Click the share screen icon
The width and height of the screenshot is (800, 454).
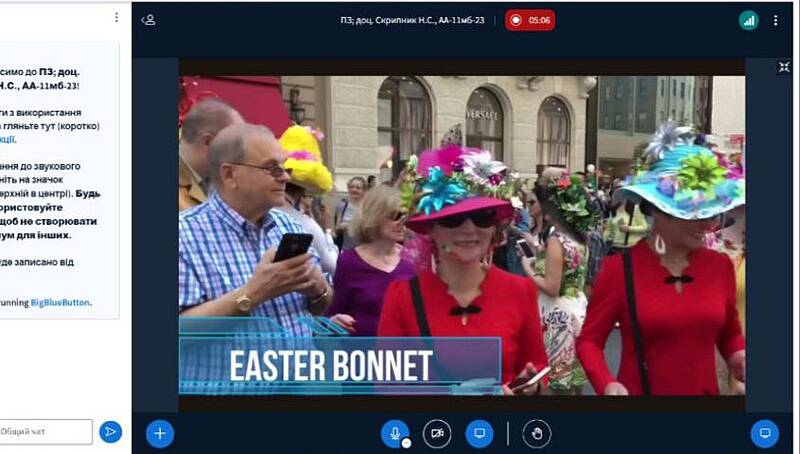[479, 433]
